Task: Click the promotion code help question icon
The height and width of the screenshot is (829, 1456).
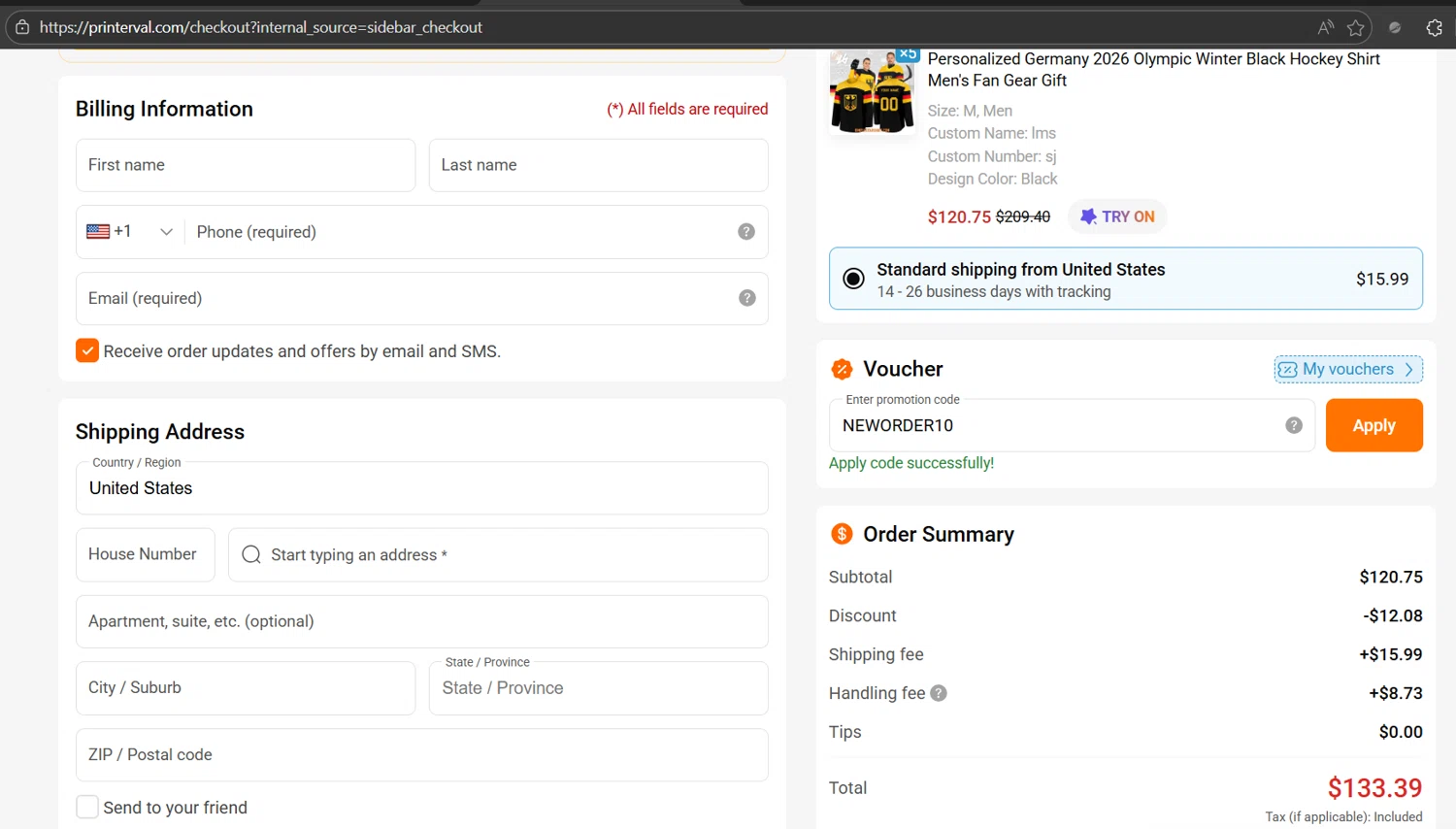Action: point(1294,425)
